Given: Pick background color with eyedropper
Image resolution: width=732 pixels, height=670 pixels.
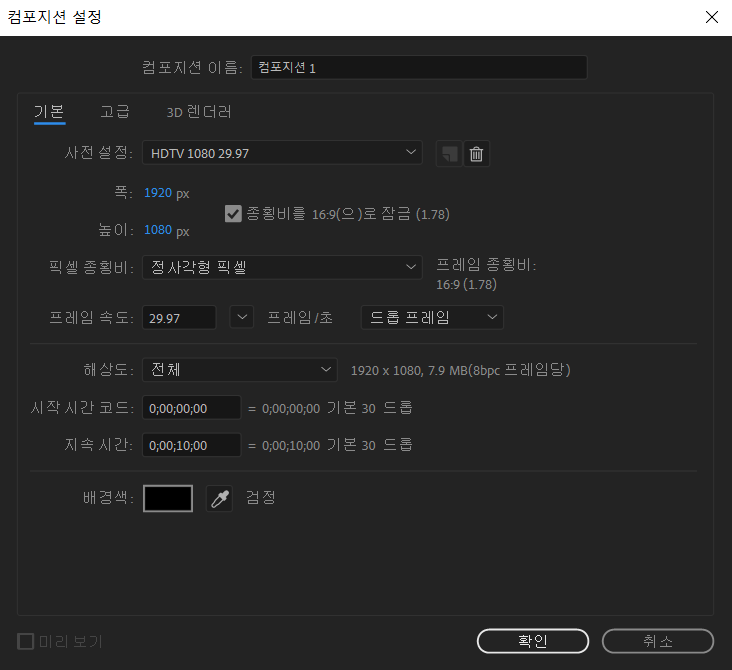Looking at the screenshot, I should [x=219, y=499].
